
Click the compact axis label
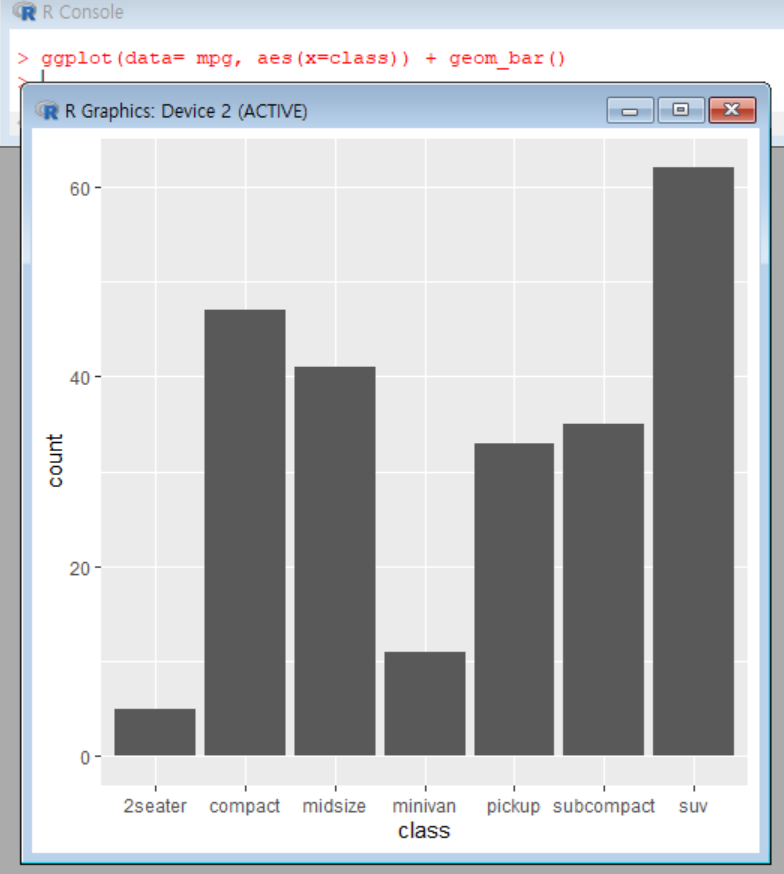coord(245,807)
